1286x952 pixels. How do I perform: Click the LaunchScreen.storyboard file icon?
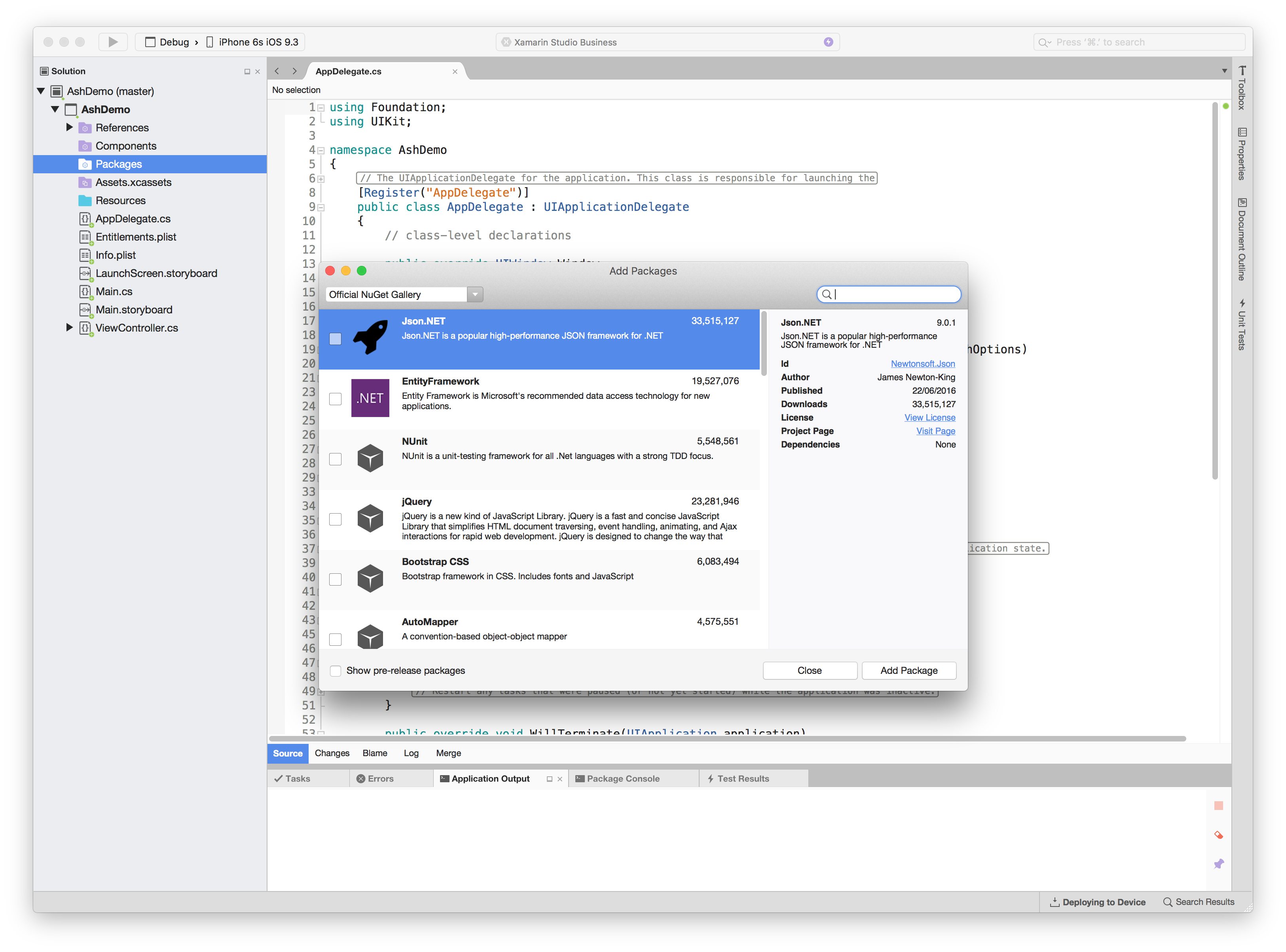85,274
